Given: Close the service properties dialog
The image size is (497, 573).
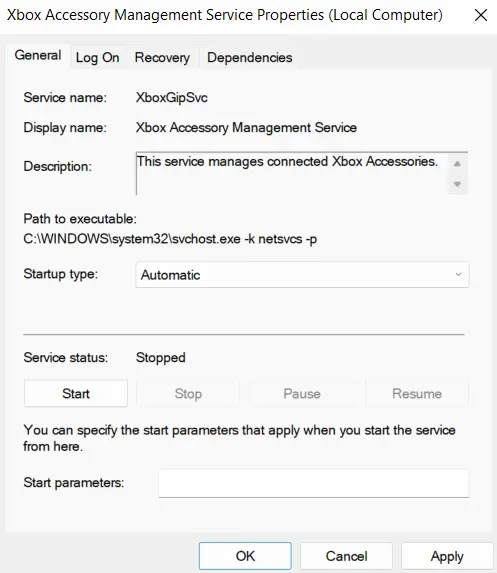Looking at the screenshot, I should click(x=481, y=15).
